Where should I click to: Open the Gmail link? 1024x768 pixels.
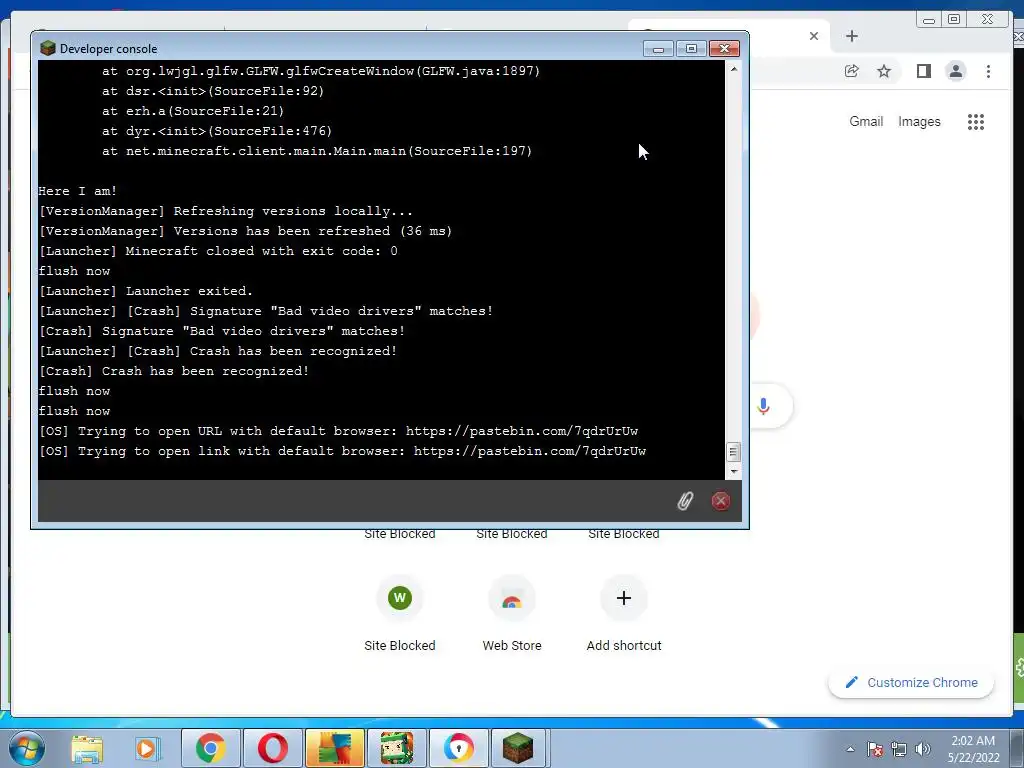click(x=866, y=121)
